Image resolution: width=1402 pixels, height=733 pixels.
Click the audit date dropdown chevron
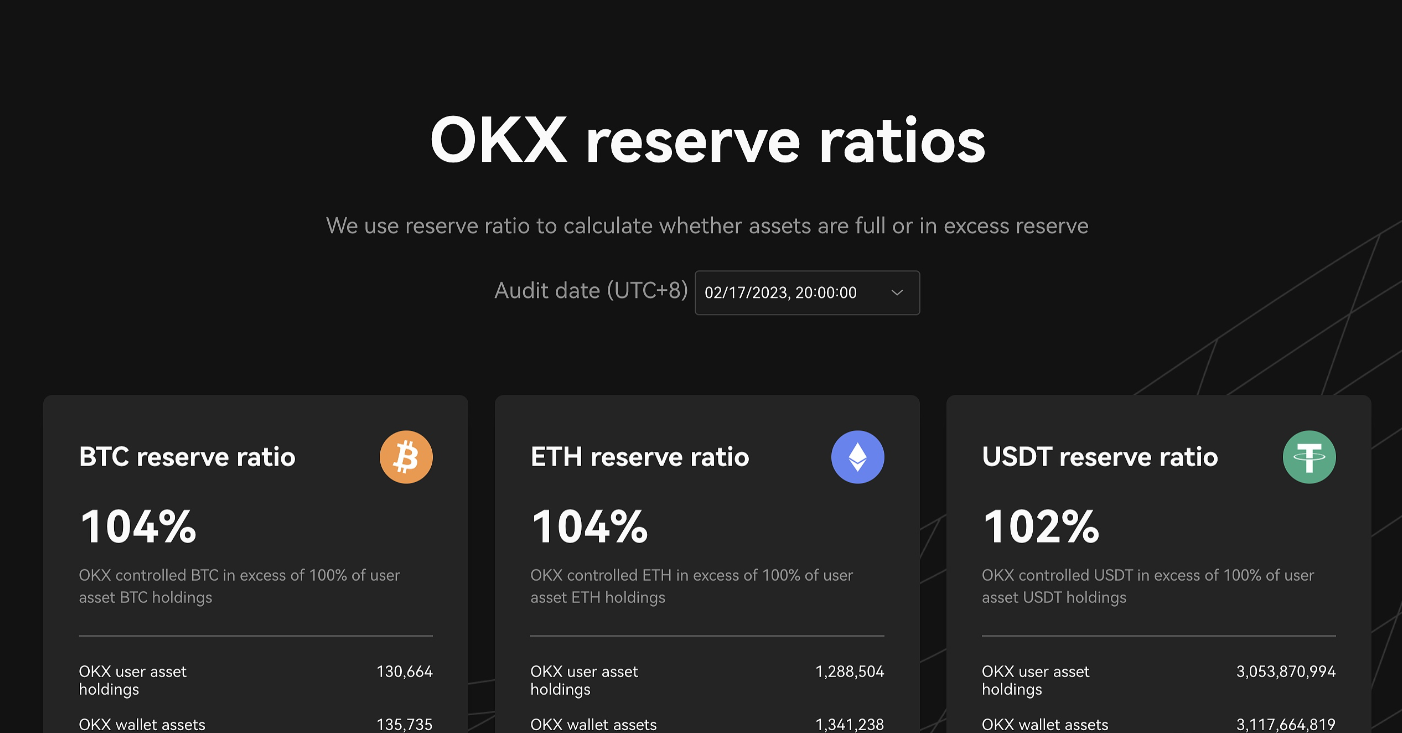point(897,293)
